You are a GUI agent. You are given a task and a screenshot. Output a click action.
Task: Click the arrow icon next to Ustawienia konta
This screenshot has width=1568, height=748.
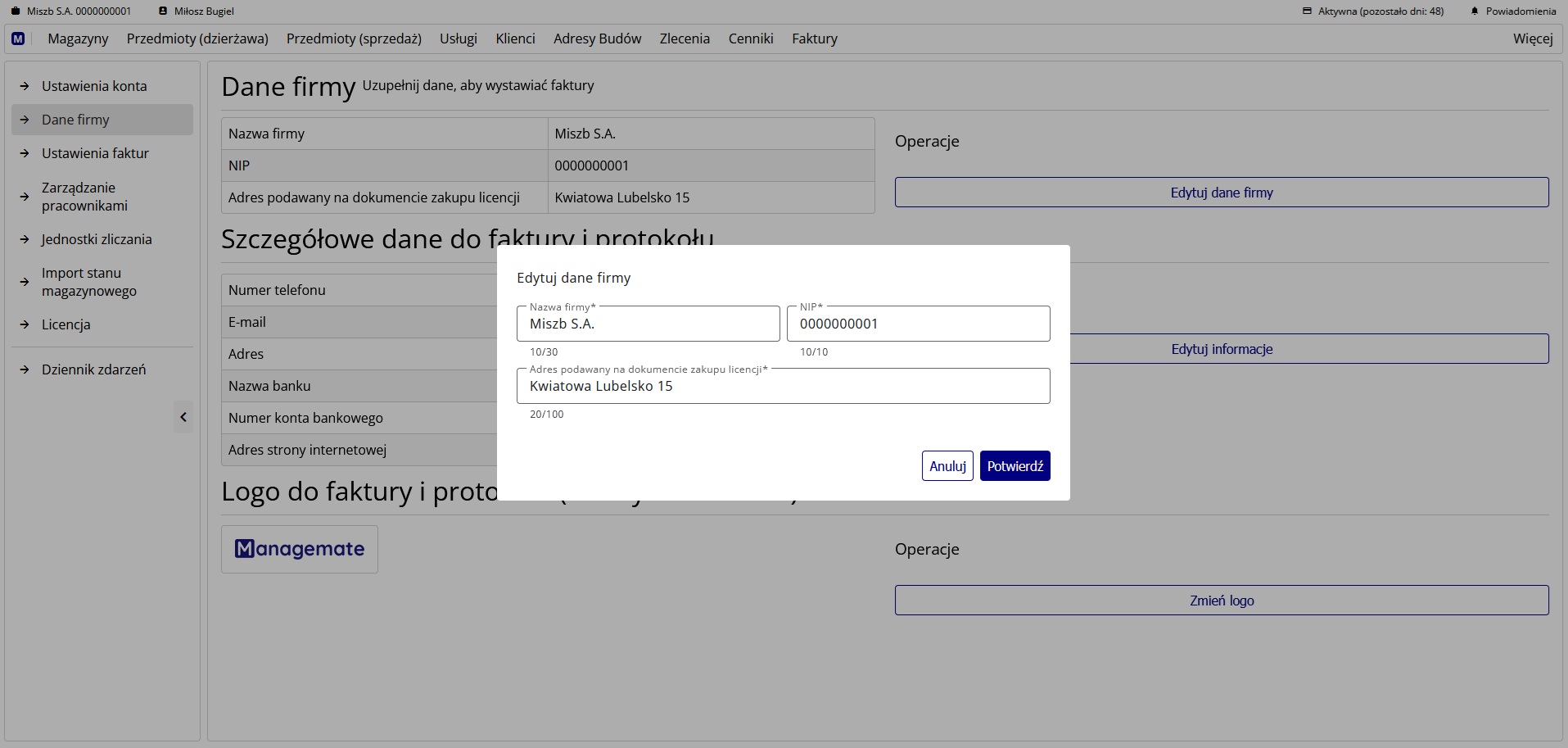25,86
